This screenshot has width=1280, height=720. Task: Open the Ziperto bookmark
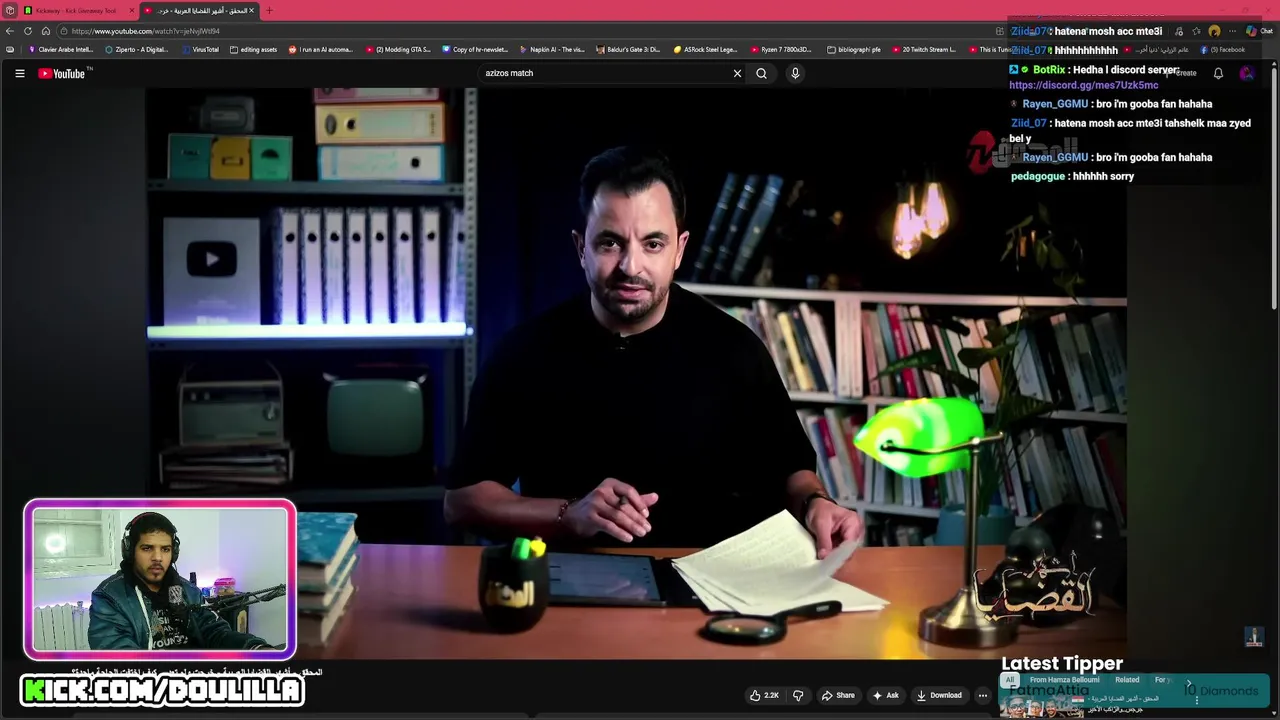[x=137, y=49]
